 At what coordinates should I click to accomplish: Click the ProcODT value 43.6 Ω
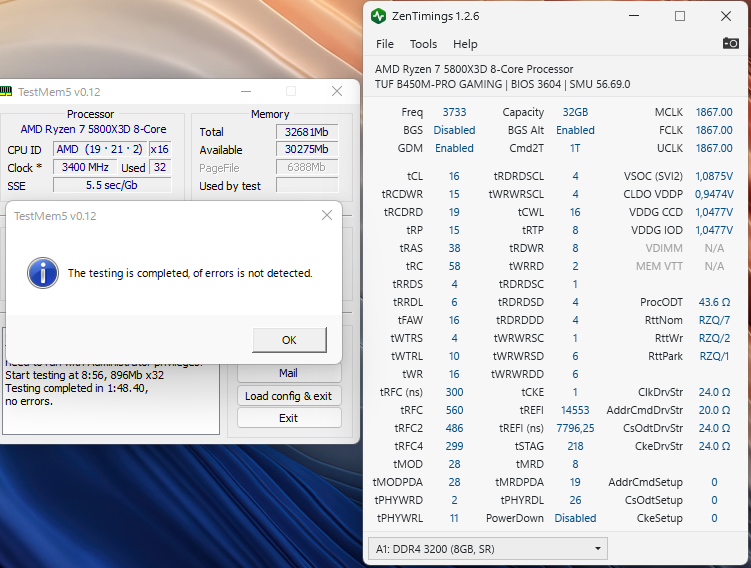(714, 302)
